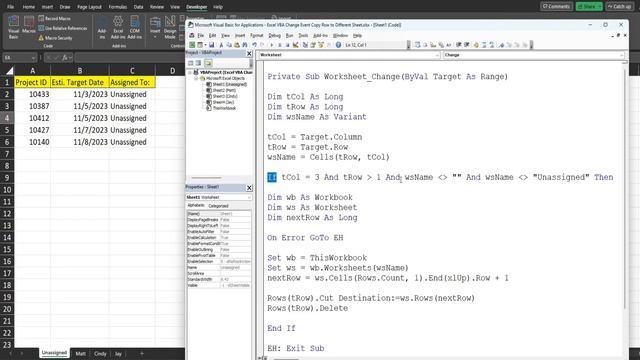Image resolution: width=640 pixels, height=360 pixels.
Task: Click the green Share button in Excel
Action: (589, 7)
